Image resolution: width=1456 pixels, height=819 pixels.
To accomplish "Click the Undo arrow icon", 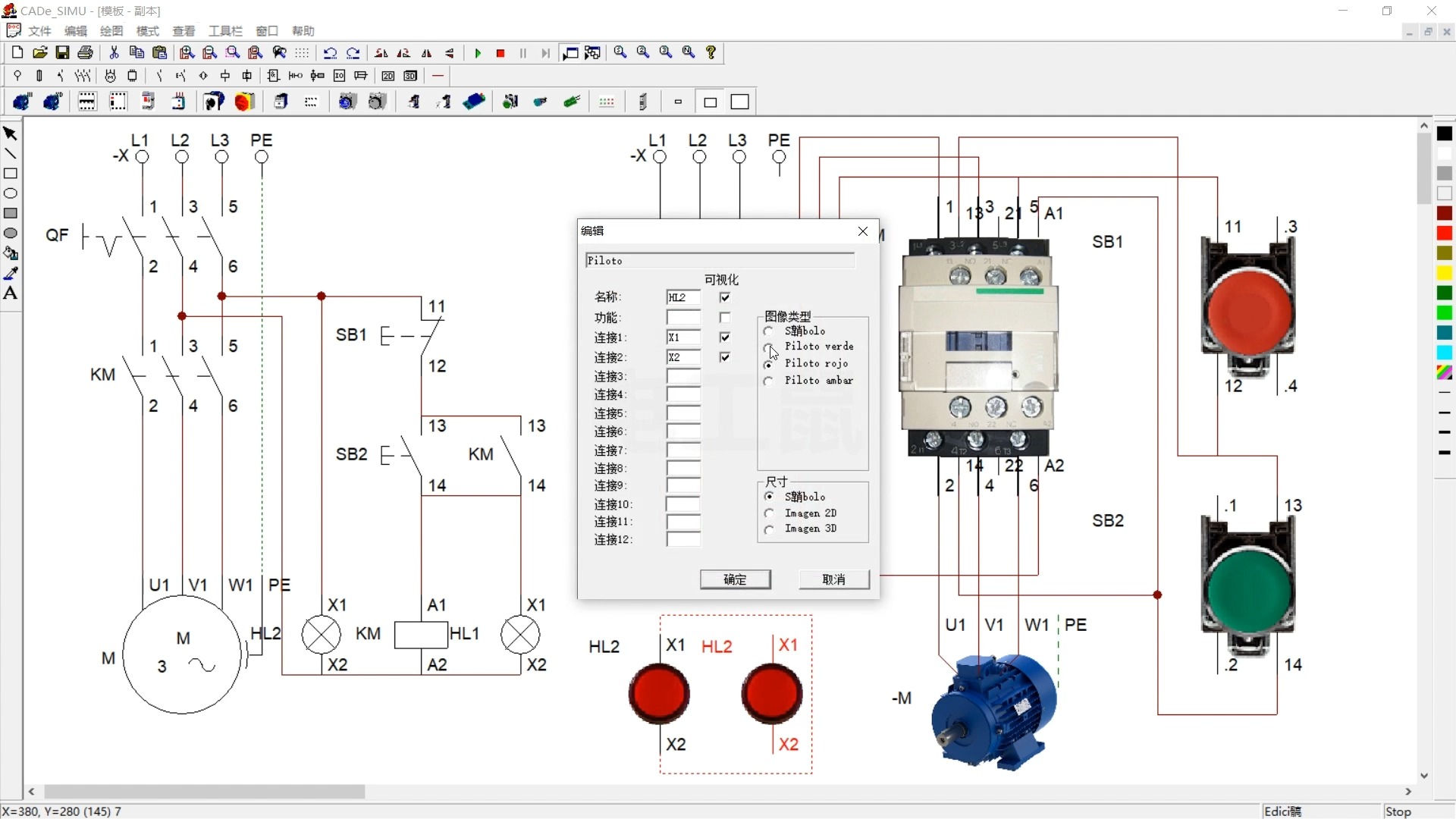I will 330,53.
